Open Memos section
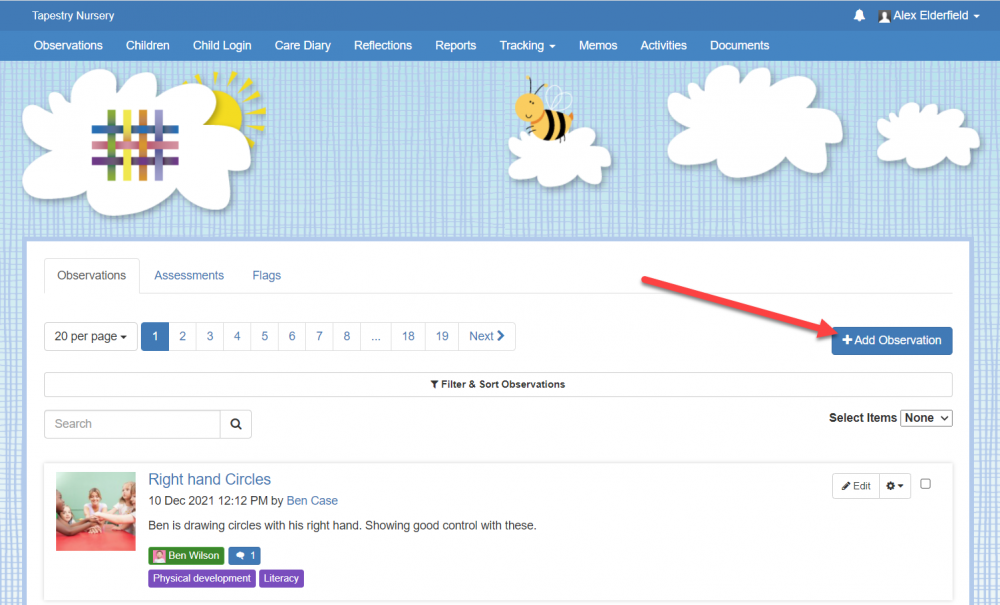This screenshot has width=1000, height=605. pos(598,45)
